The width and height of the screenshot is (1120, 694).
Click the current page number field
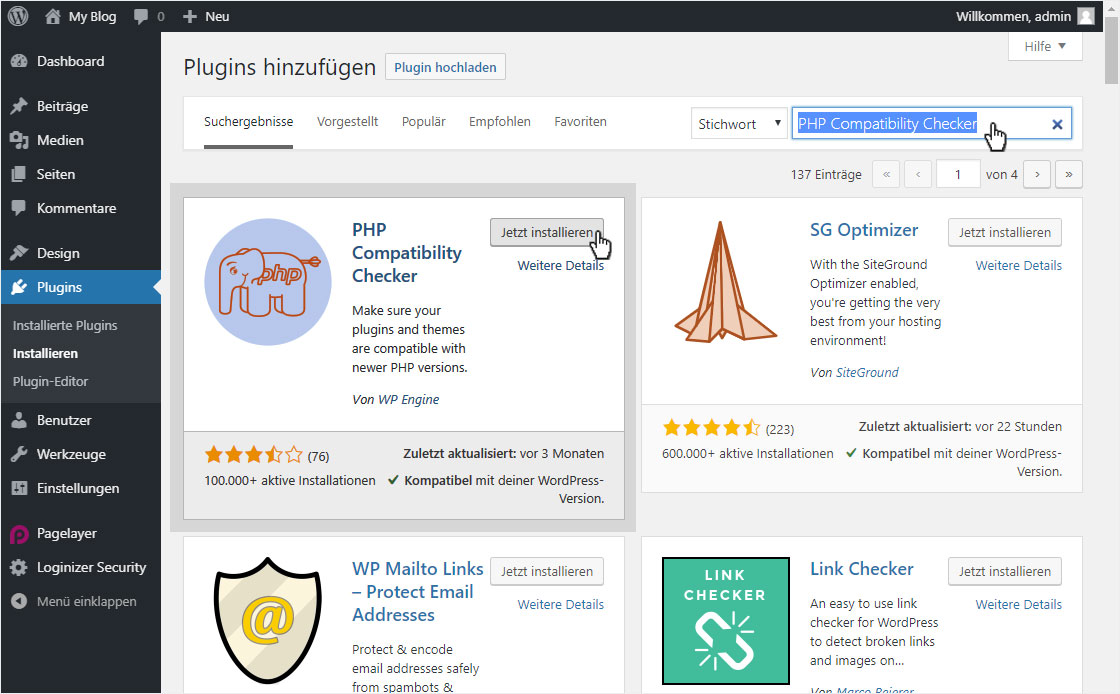[958, 174]
